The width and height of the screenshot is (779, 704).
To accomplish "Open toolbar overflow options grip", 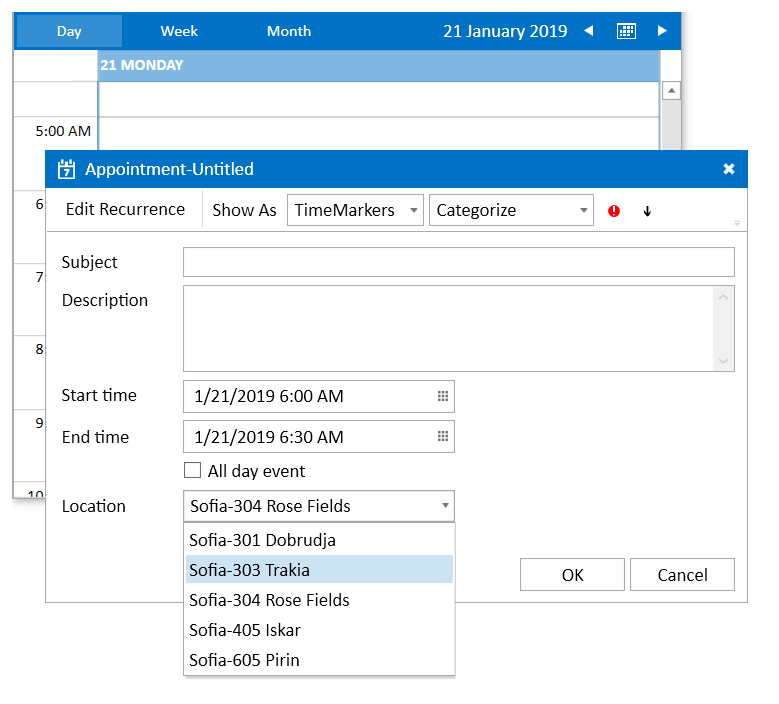I will point(737,224).
